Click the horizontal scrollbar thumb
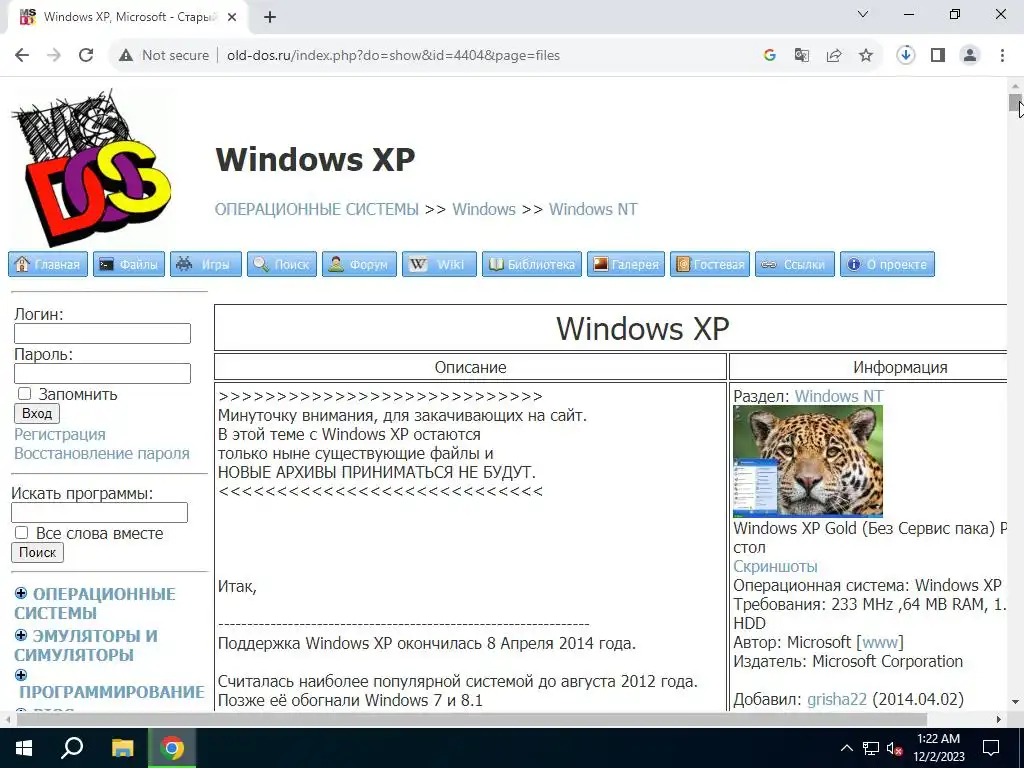The image size is (1024, 768). click(471, 720)
